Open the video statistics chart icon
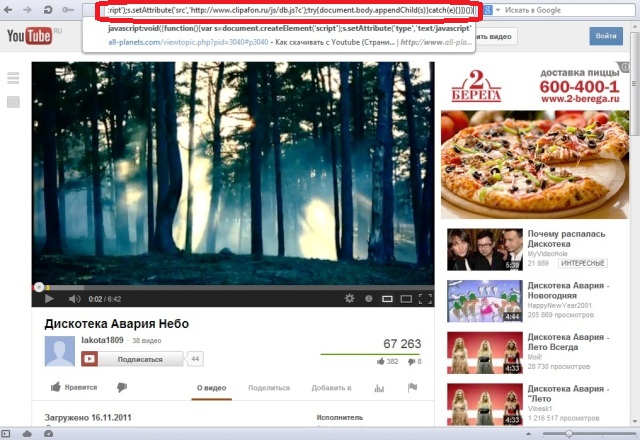Viewport: 640px width, 440px height. (x=379, y=388)
